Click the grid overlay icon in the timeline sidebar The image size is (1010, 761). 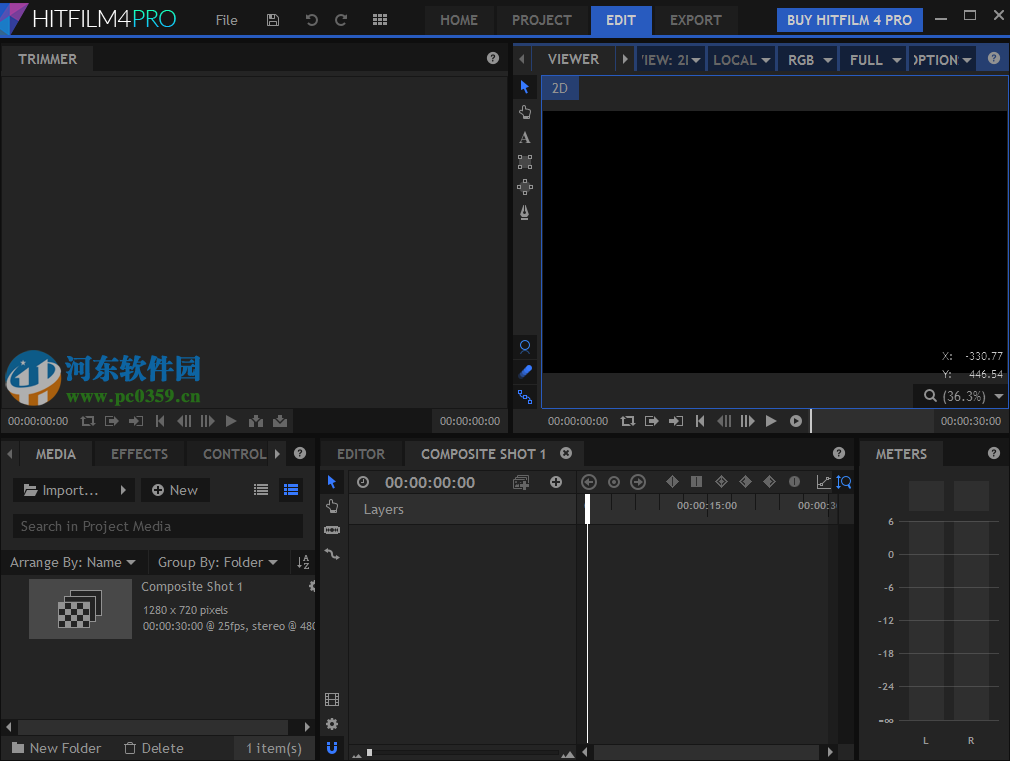[x=332, y=699]
